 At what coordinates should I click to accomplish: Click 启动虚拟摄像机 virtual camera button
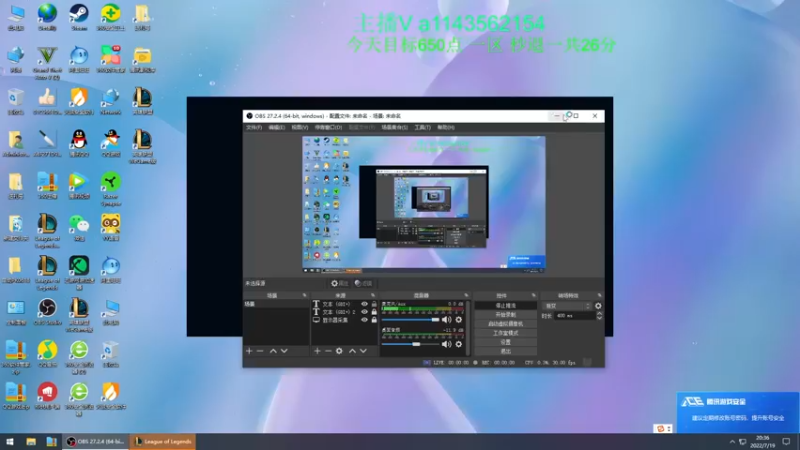pos(506,324)
